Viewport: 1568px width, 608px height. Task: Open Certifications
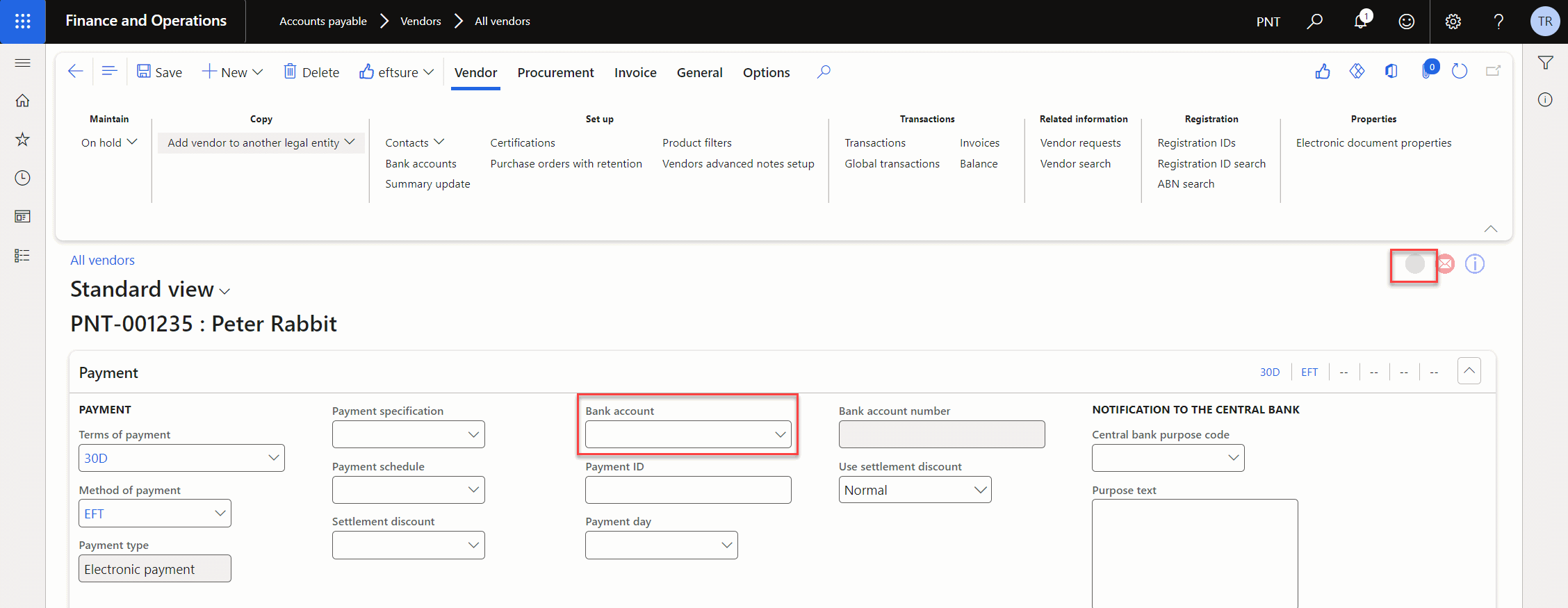pos(523,142)
